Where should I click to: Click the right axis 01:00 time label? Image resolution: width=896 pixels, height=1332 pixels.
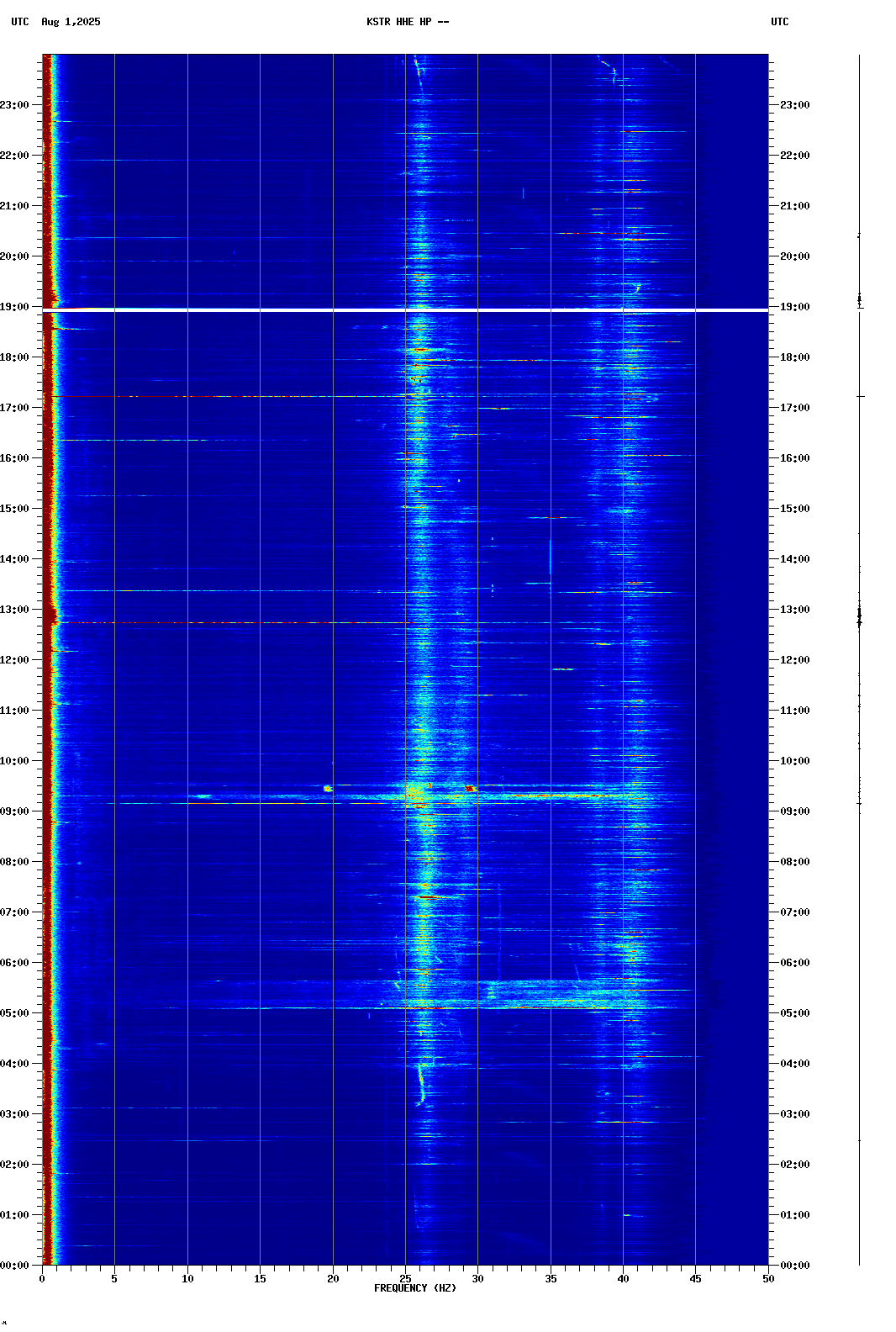(795, 1215)
